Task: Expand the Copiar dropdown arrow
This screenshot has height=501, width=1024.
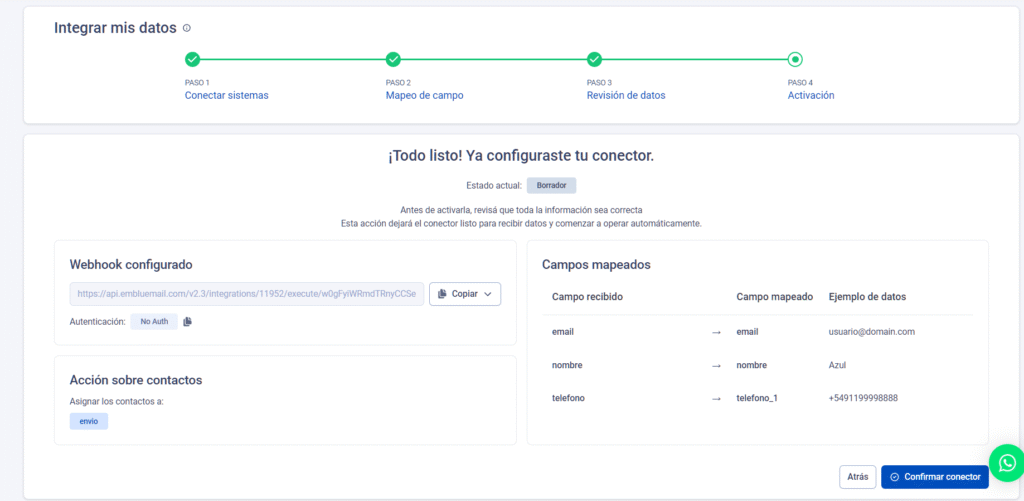Action: 487,294
